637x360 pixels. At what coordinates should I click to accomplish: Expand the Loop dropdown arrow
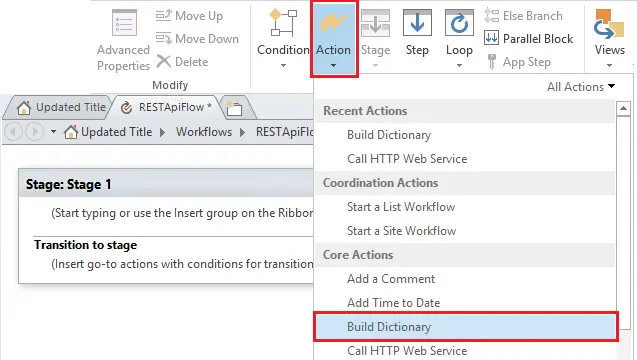click(x=459, y=65)
